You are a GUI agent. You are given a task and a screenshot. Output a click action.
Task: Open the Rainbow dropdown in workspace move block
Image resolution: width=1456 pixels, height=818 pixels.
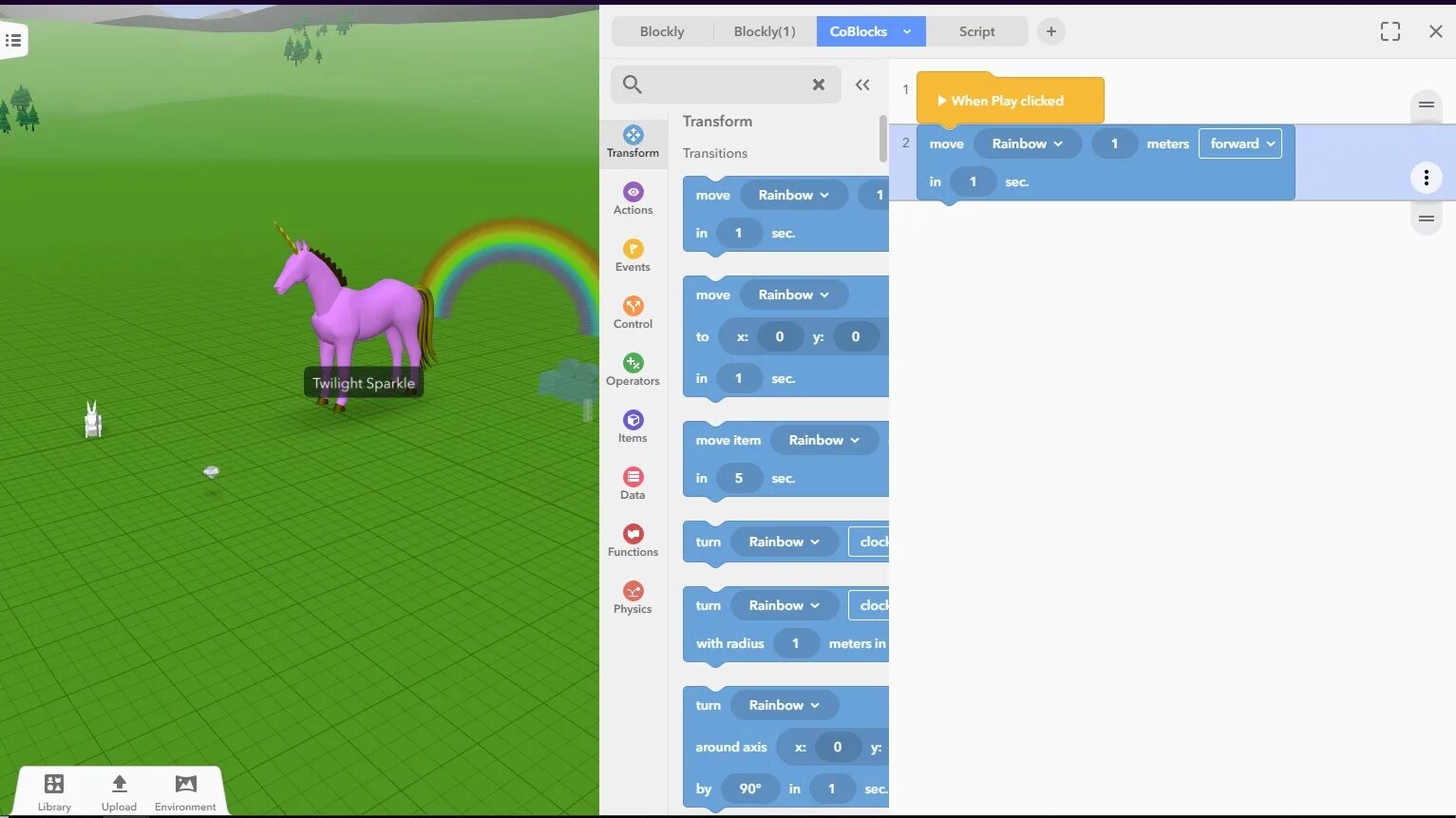pyautogui.click(x=1027, y=143)
